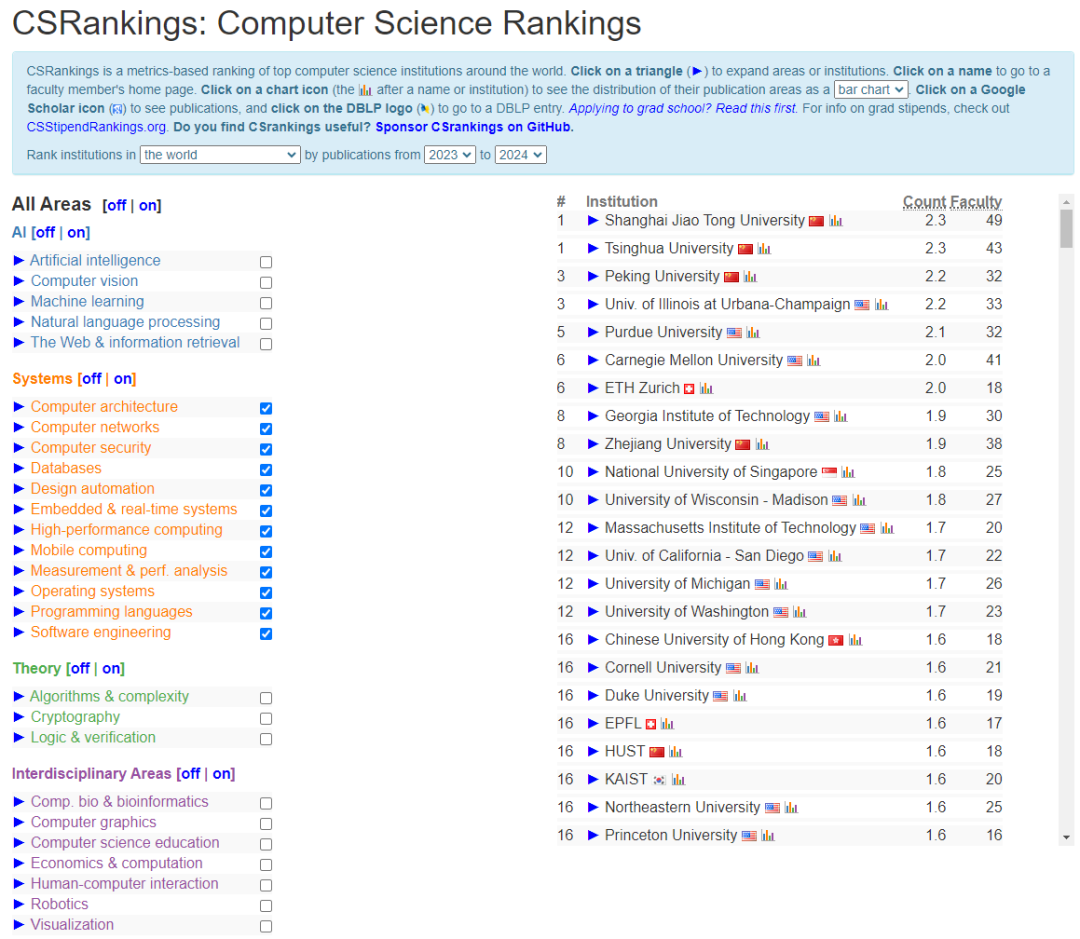Turn off all Systems areas
This screenshot has height=939, width=1080.
[91, 379]
